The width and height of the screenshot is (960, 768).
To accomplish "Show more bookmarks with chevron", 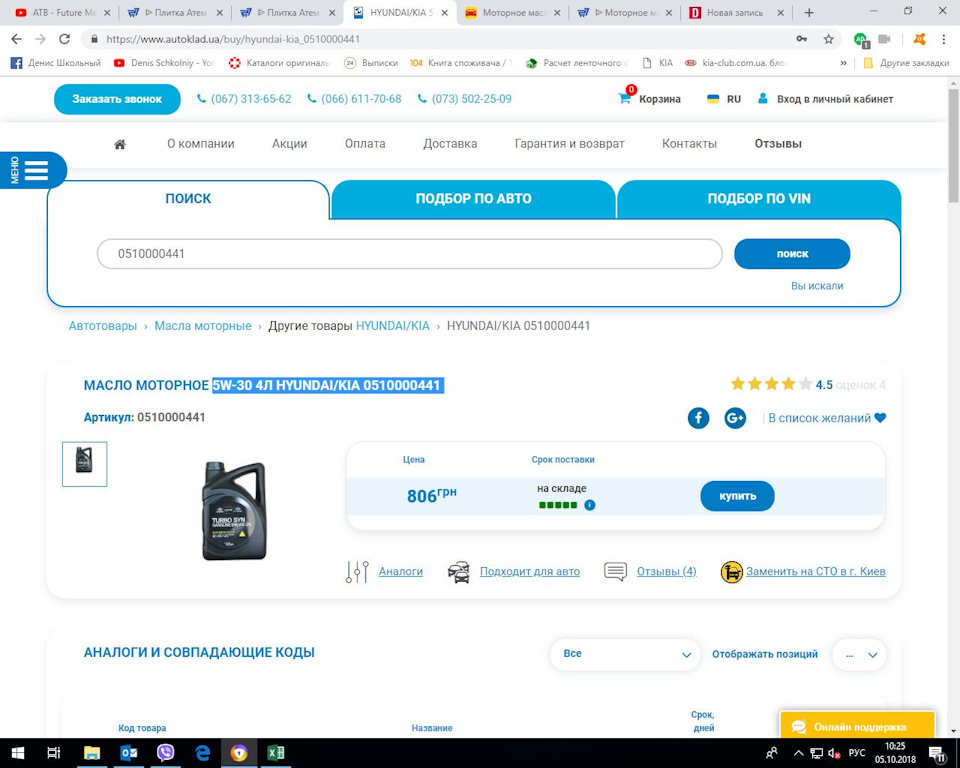I will 844,63.
